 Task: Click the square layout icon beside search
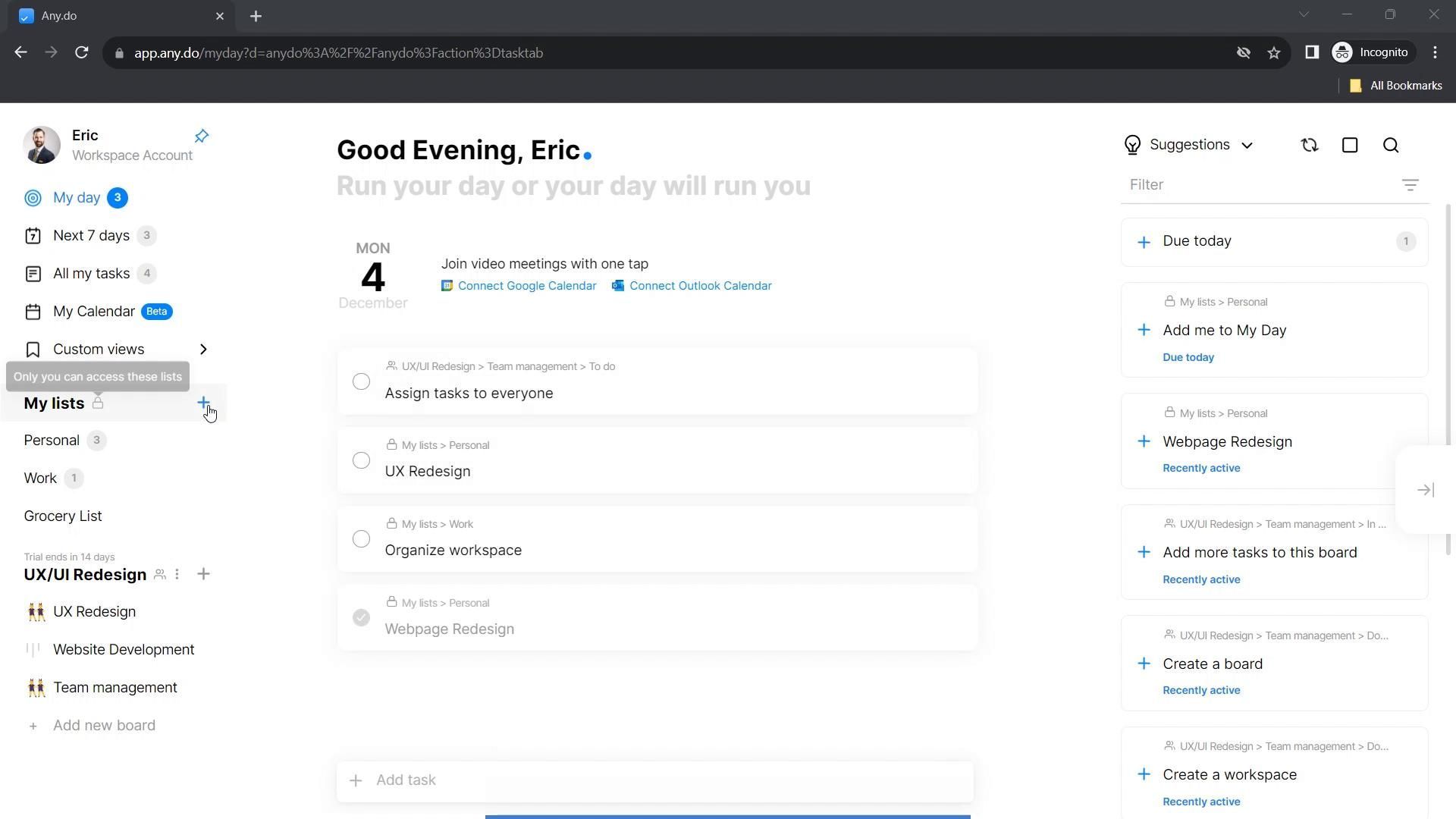[x=1350, y=146]
